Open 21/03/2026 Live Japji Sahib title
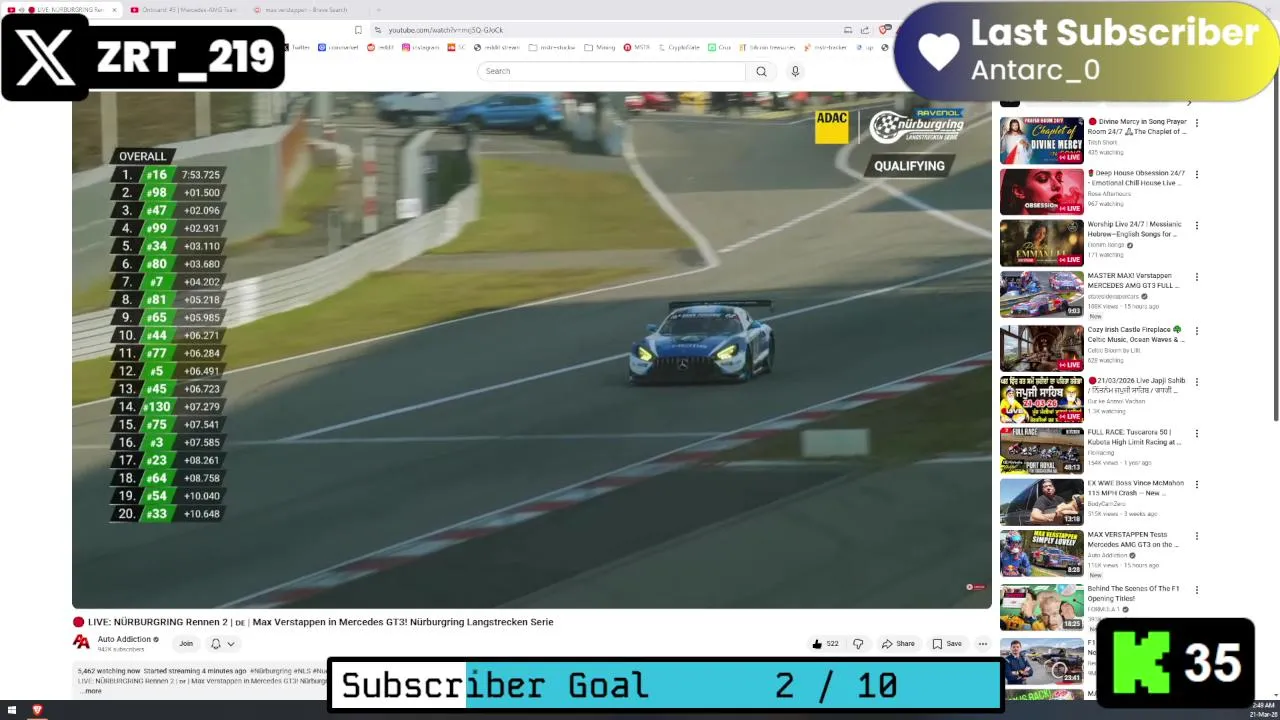 coord(1136,385)
